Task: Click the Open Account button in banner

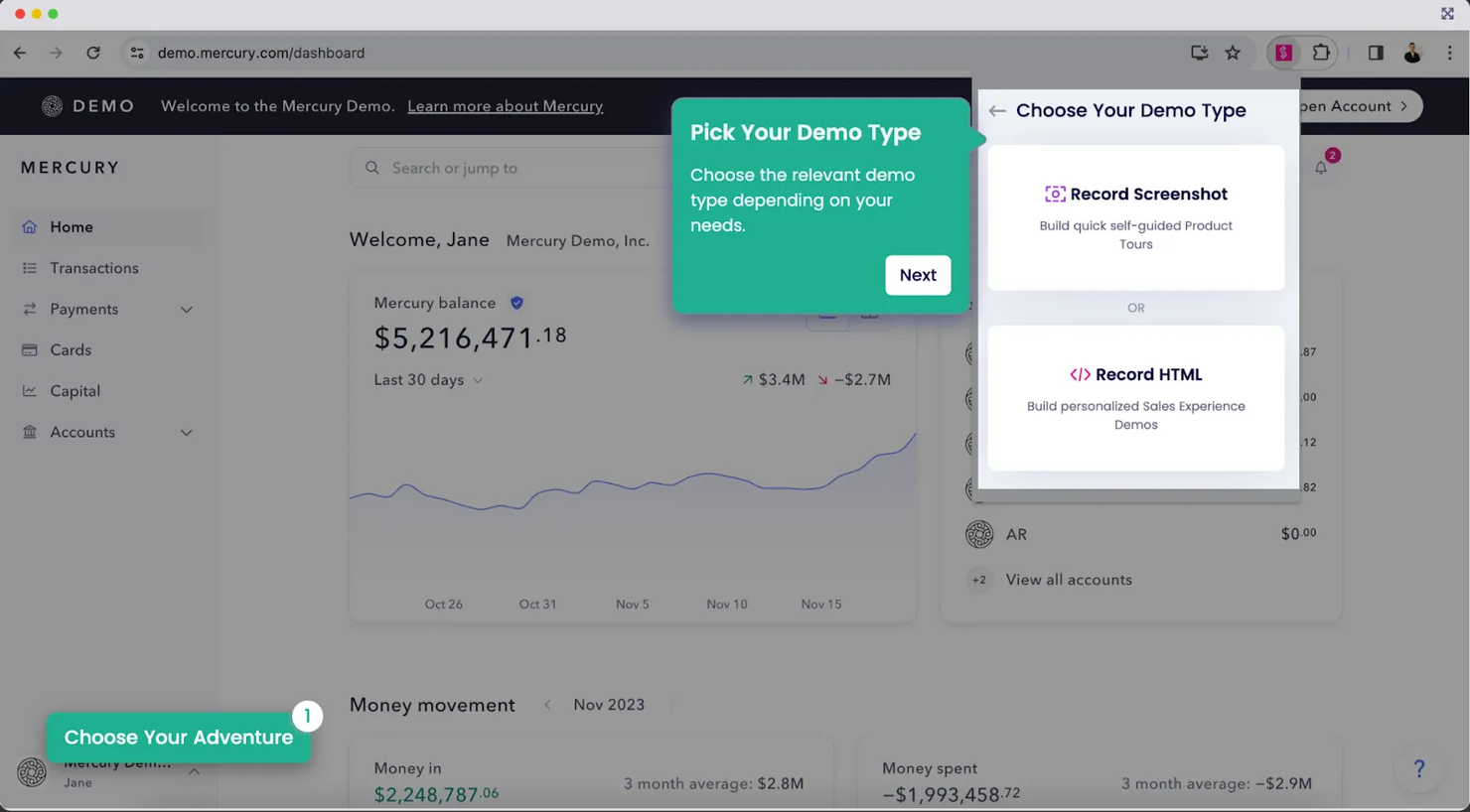Action: [x=1359, y=106]
